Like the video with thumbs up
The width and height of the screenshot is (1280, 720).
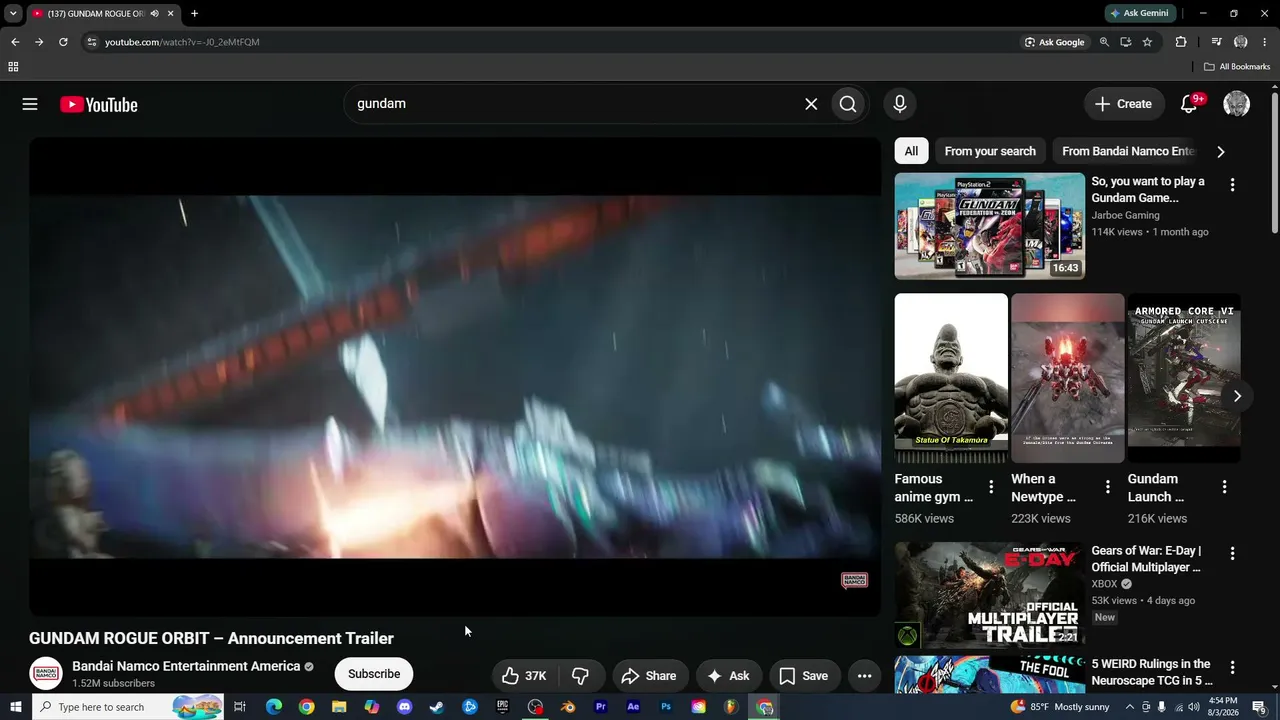tap(525, 676)
